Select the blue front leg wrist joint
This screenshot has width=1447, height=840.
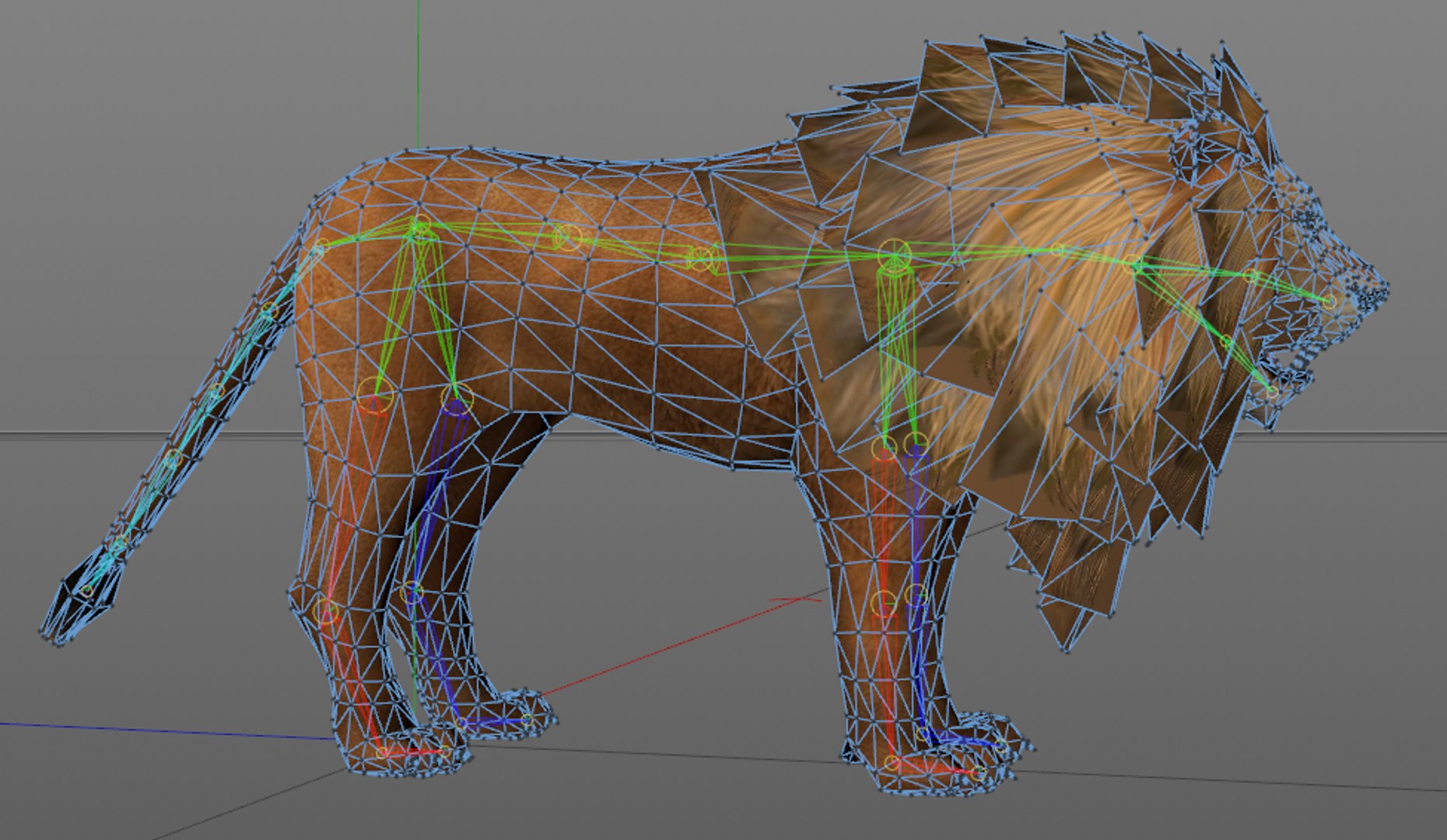coord(916,597)
